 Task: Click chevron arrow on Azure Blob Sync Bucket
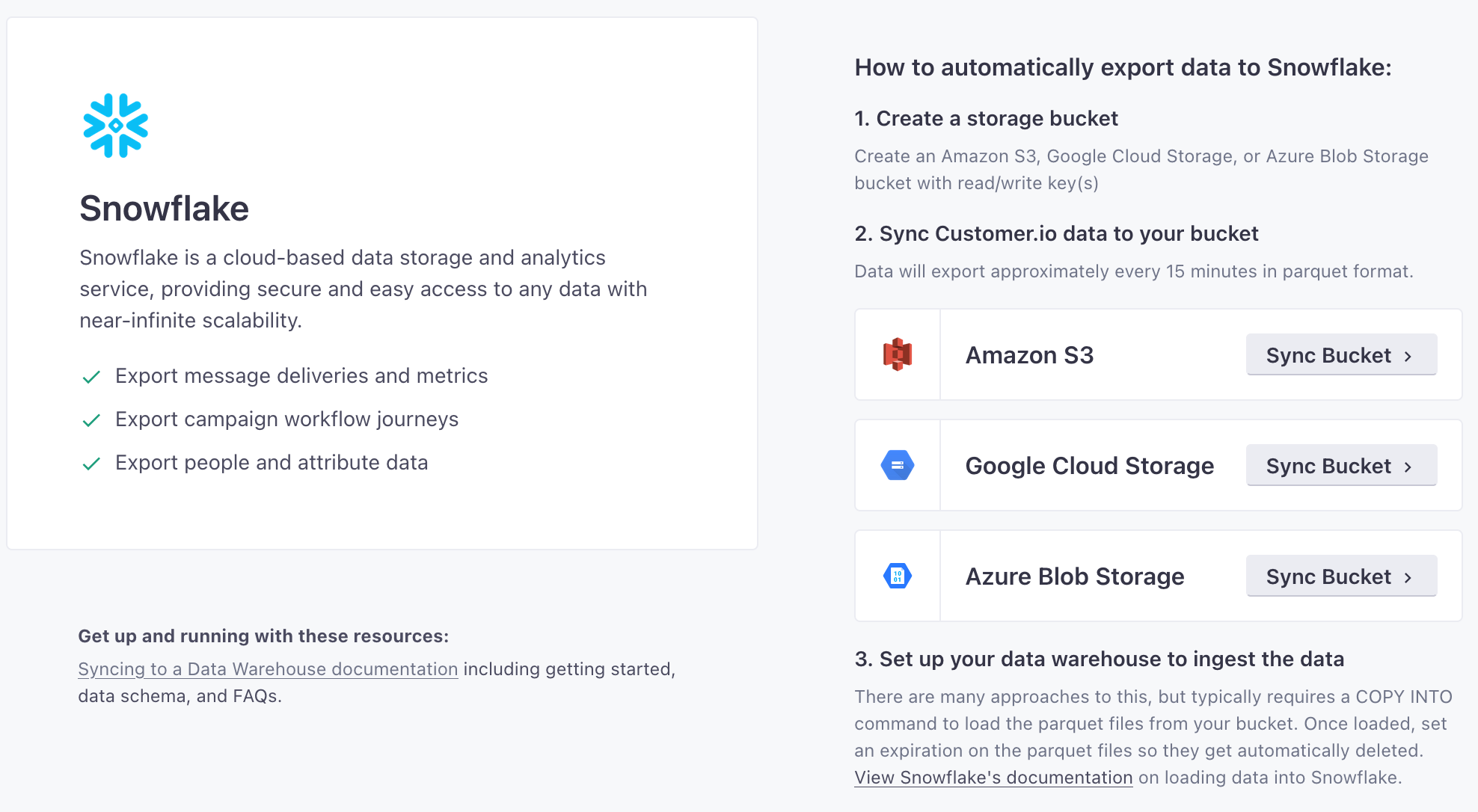(x=1408, y=577)
